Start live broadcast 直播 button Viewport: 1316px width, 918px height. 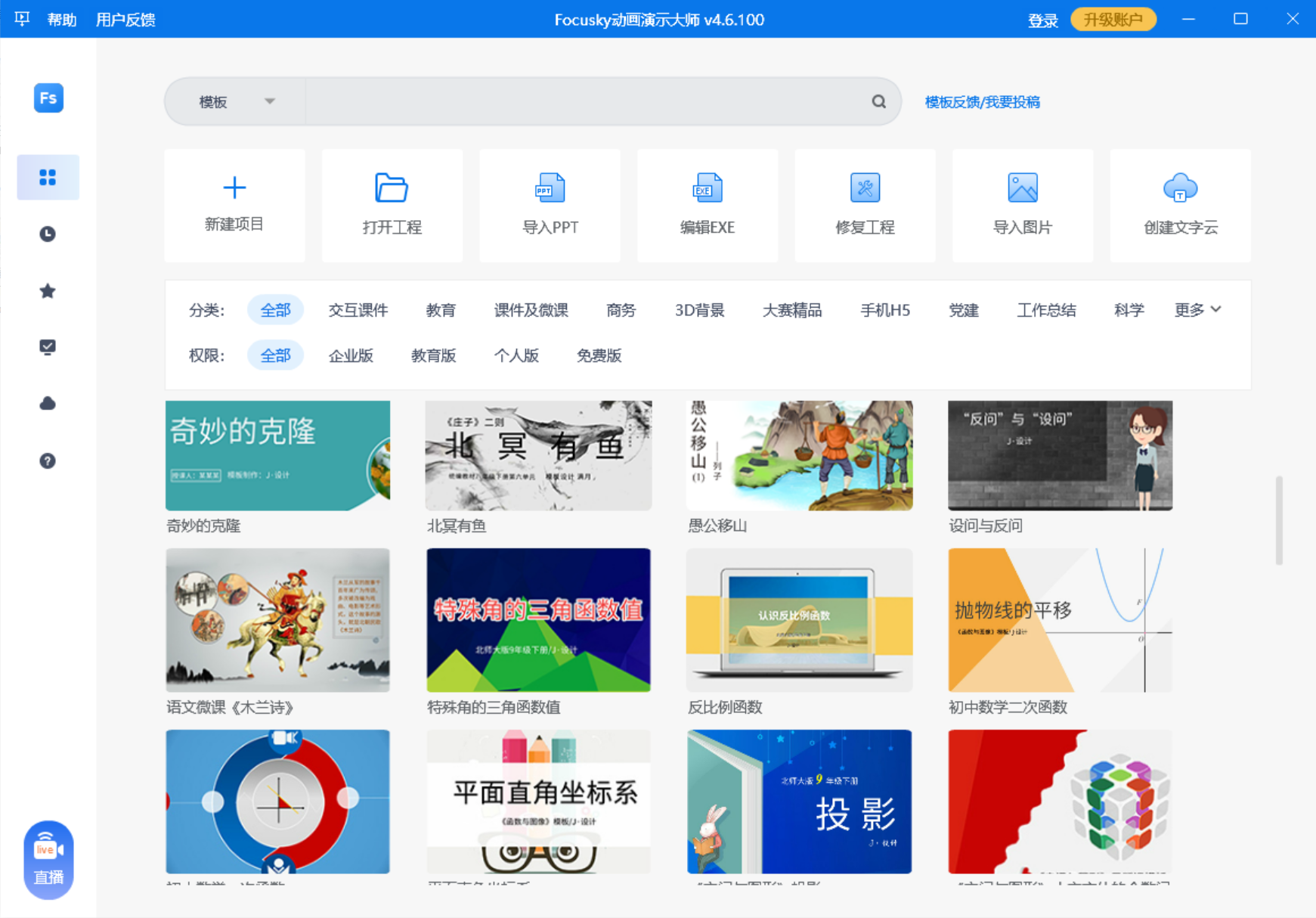tap(48, 860)
